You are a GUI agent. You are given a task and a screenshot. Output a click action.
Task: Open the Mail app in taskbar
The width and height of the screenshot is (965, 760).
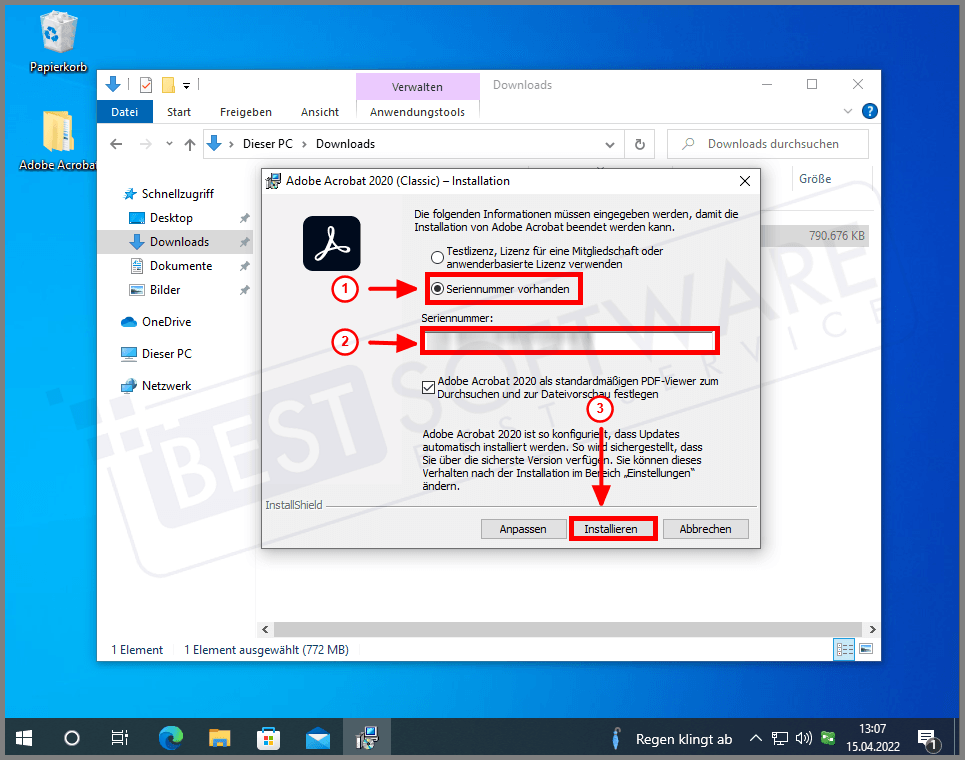click(x=317, y=739)
